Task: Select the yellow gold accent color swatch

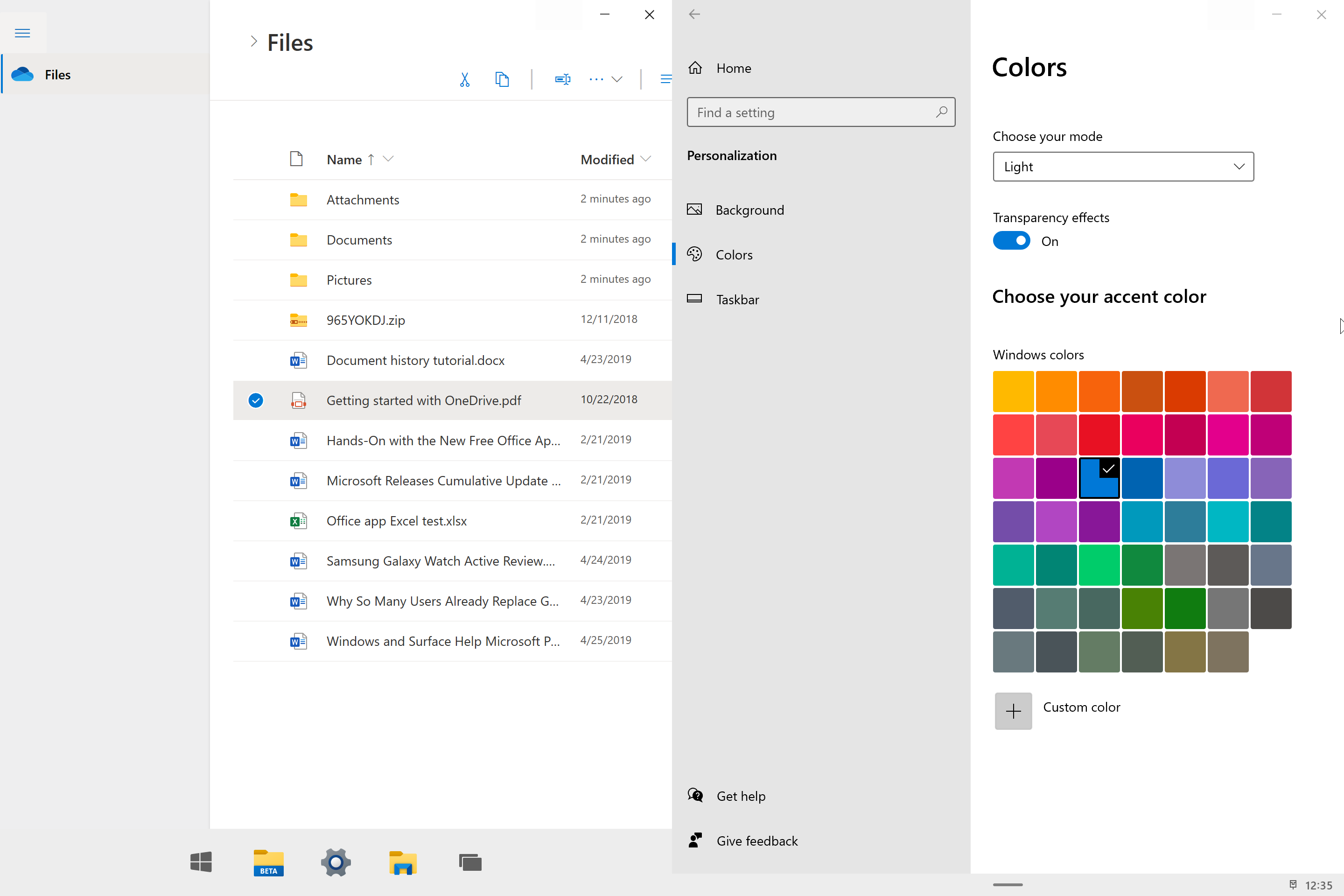Action: coord(1013,392)
